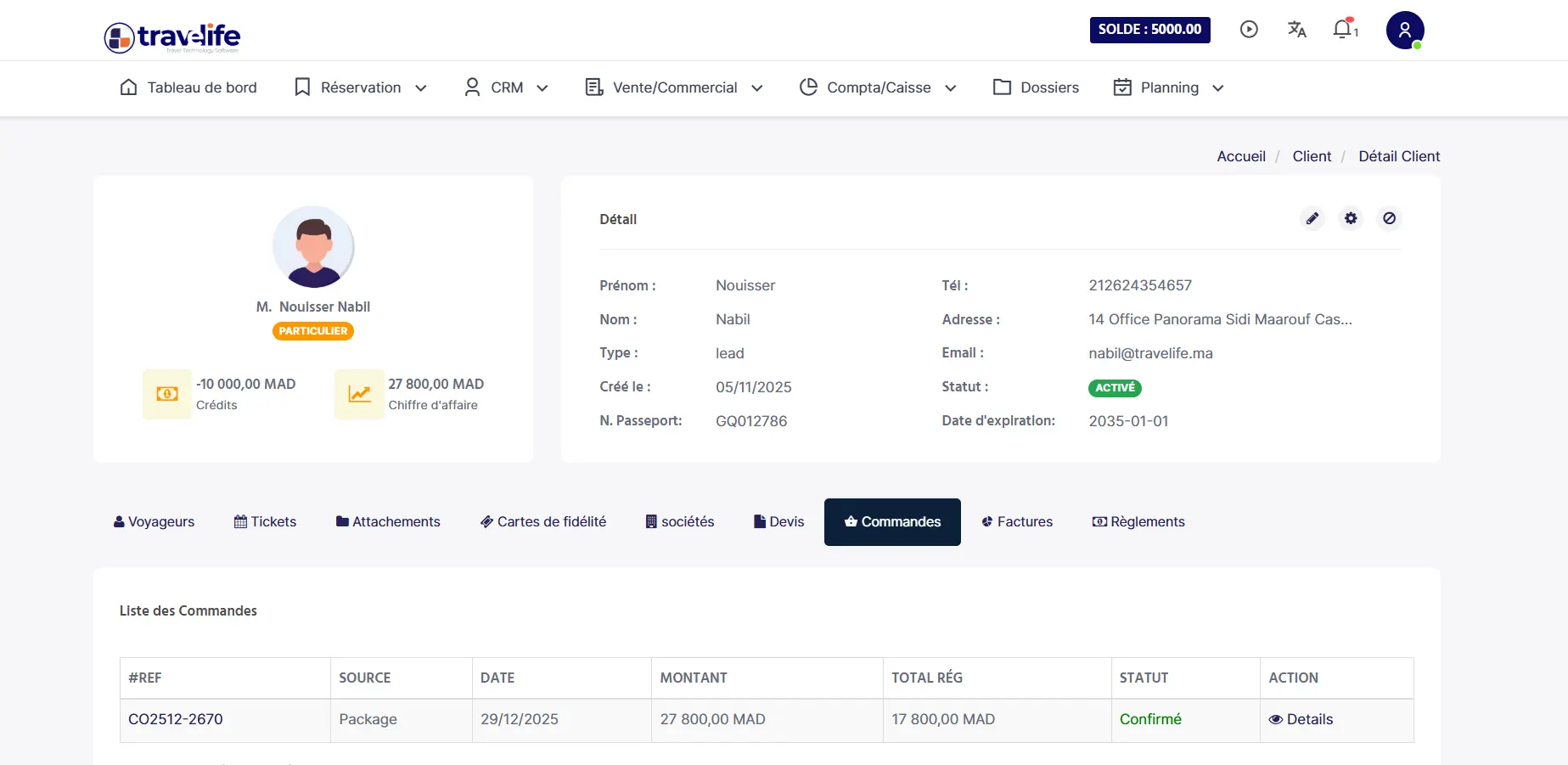Screen dimensions: 1568x765
Task: Click the pencil edit icon in Détail
Action: coord(1312,219)
